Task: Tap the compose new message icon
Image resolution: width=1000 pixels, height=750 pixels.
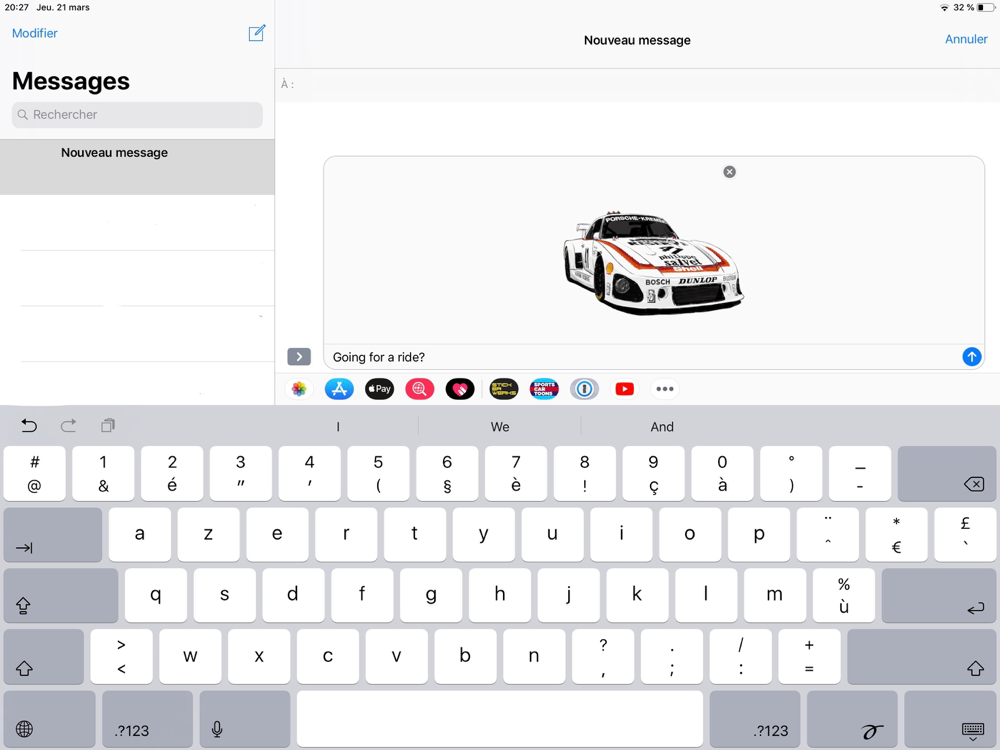Action: [x=256, y=33]
